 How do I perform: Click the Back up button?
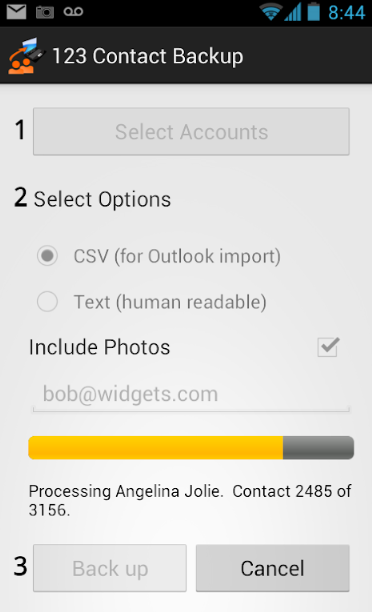pos(110,568)
